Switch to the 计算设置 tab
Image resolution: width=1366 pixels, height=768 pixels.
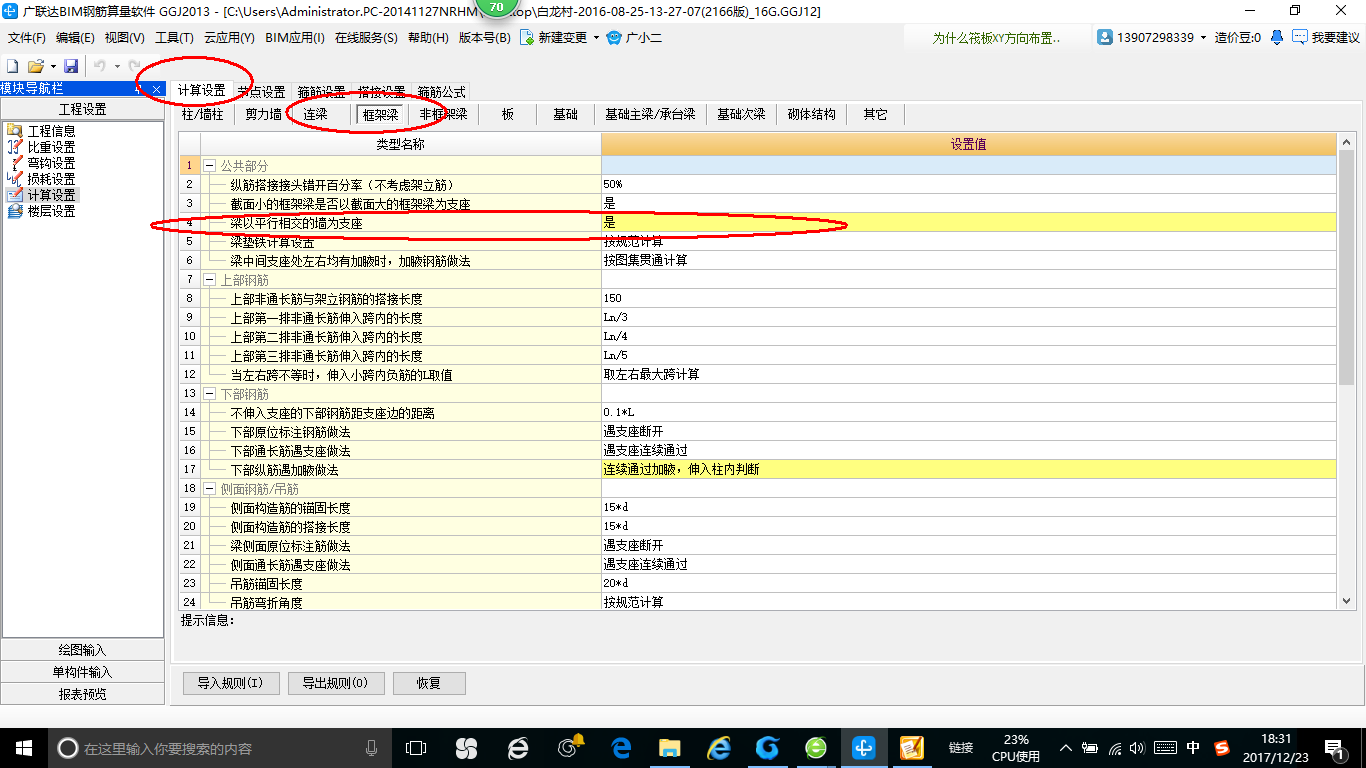201,90
